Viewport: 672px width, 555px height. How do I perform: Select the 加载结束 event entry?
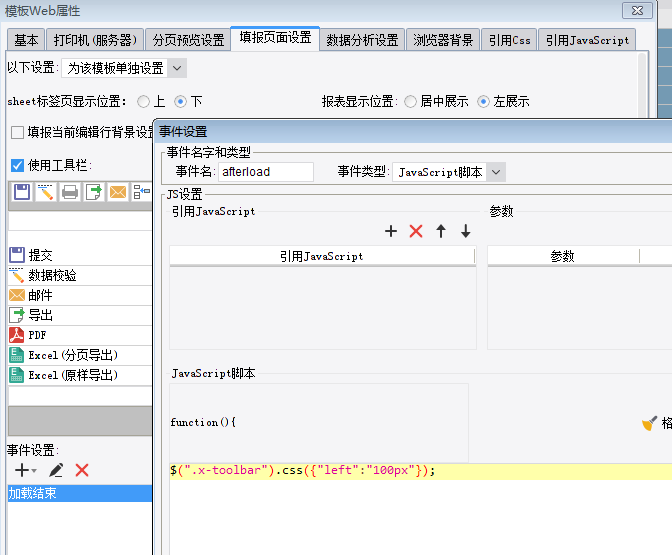tap(80, 493)
